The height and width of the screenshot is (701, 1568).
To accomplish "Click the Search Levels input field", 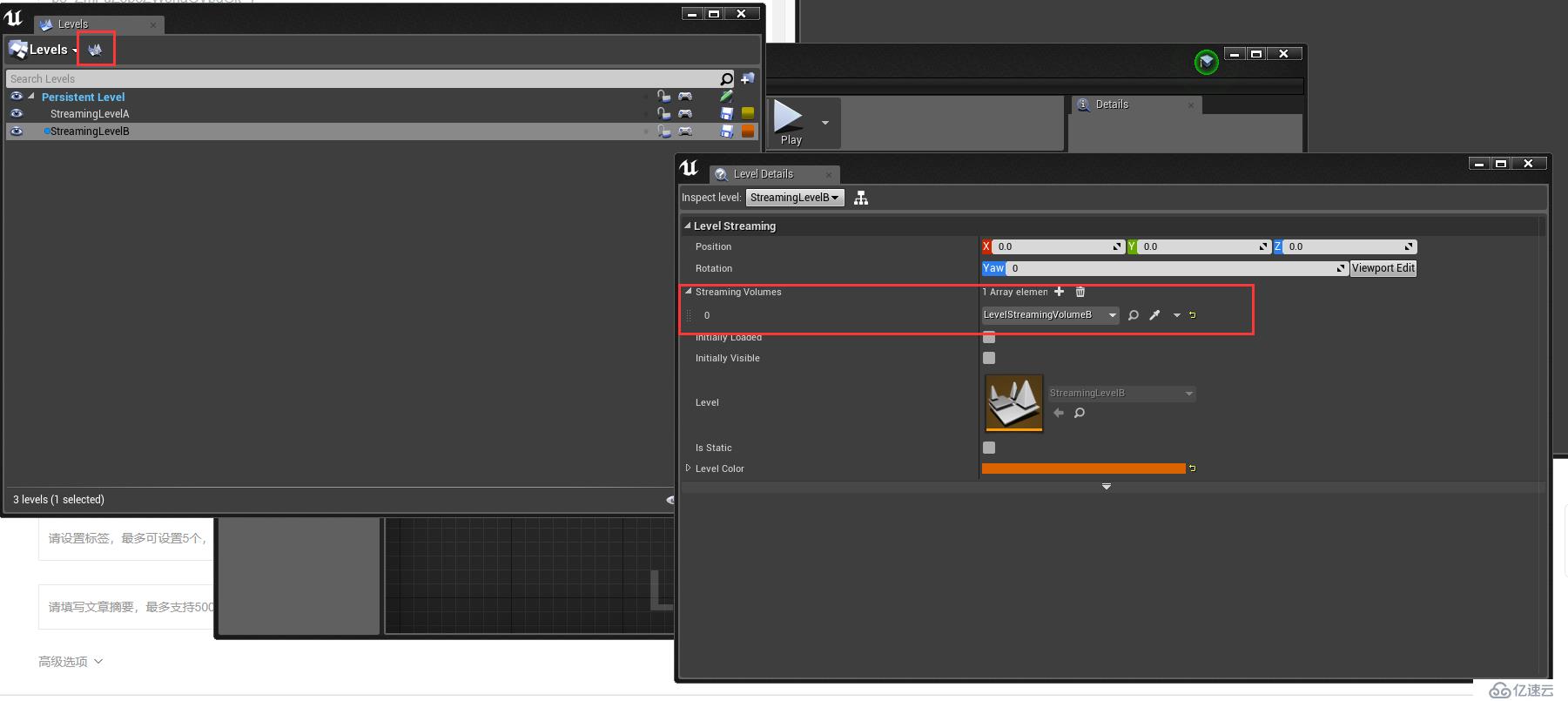I will click(363, 79).
